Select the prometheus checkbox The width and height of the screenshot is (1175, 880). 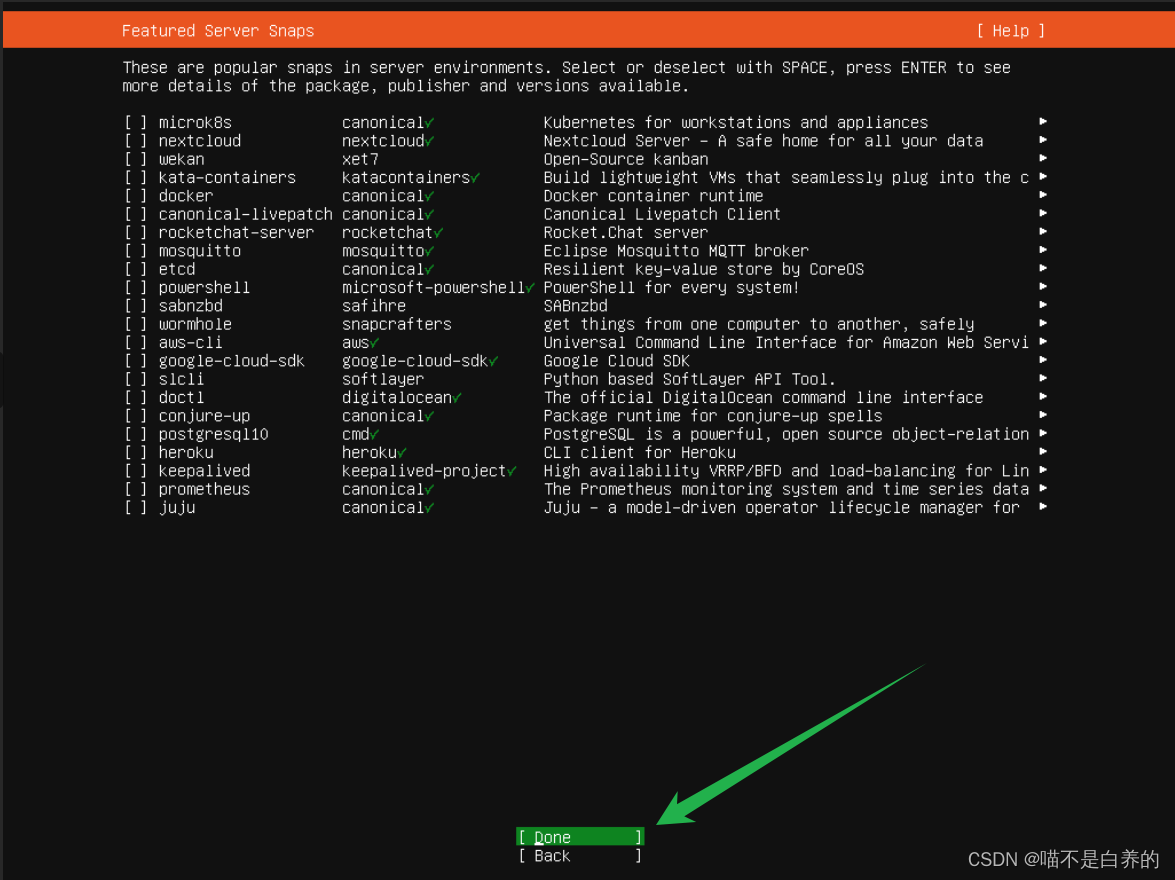136,489
